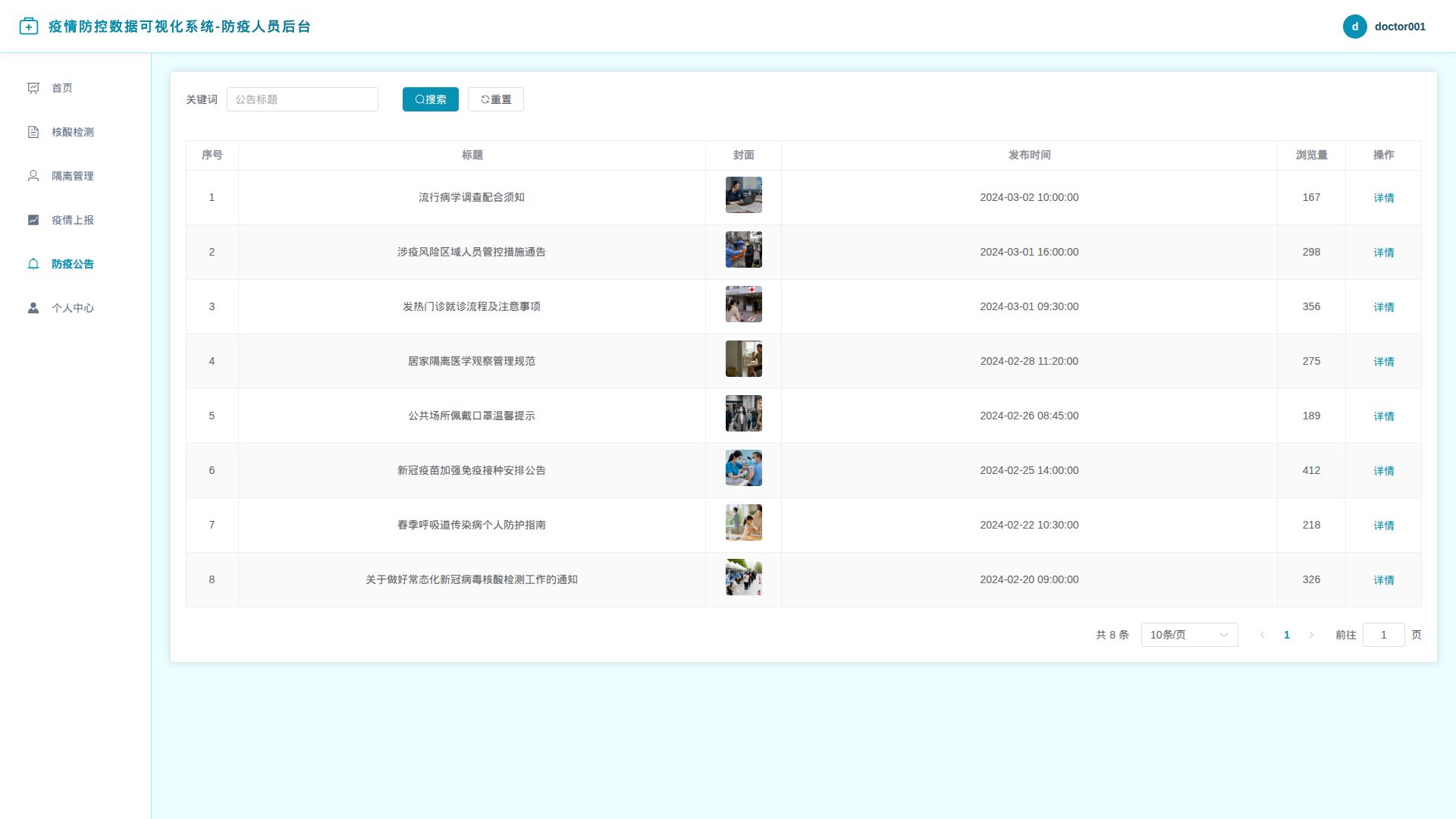Open 疫情上报 menu item

coord(76,220)
